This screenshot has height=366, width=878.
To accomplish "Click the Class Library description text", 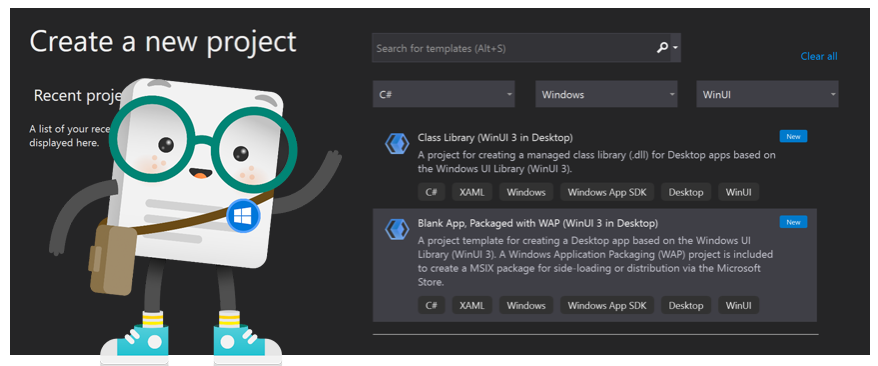I will (x=596, y=162).
